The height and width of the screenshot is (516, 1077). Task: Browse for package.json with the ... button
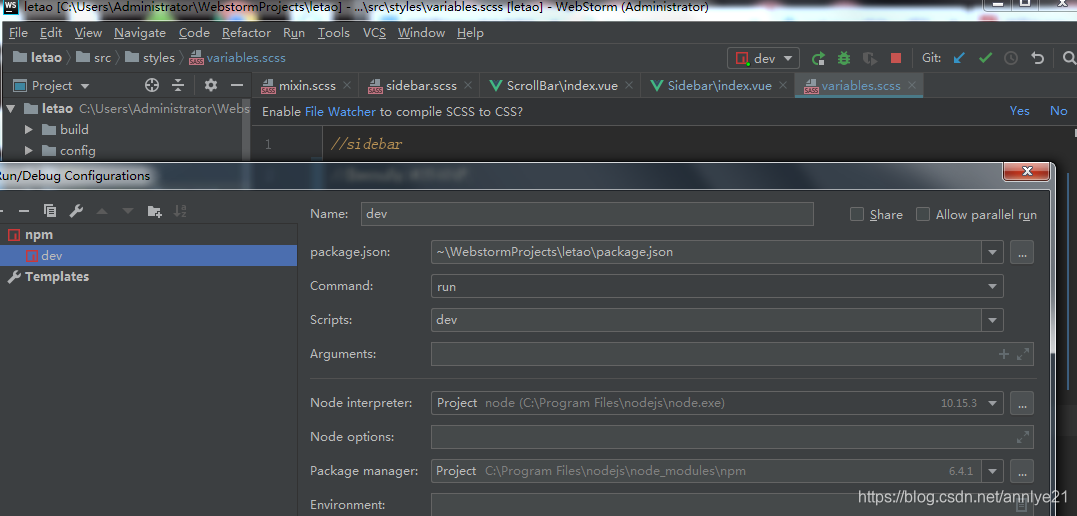[x=1022, y=252]
